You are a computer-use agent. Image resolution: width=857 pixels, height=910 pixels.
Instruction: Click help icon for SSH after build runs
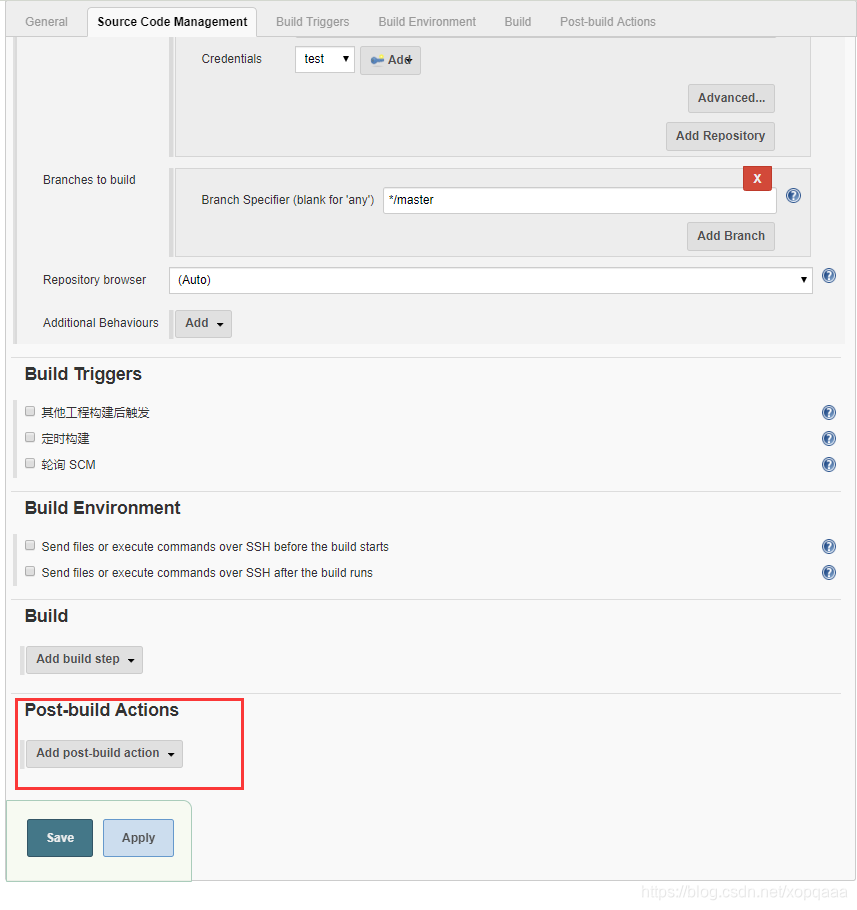(x=828, y=572)
